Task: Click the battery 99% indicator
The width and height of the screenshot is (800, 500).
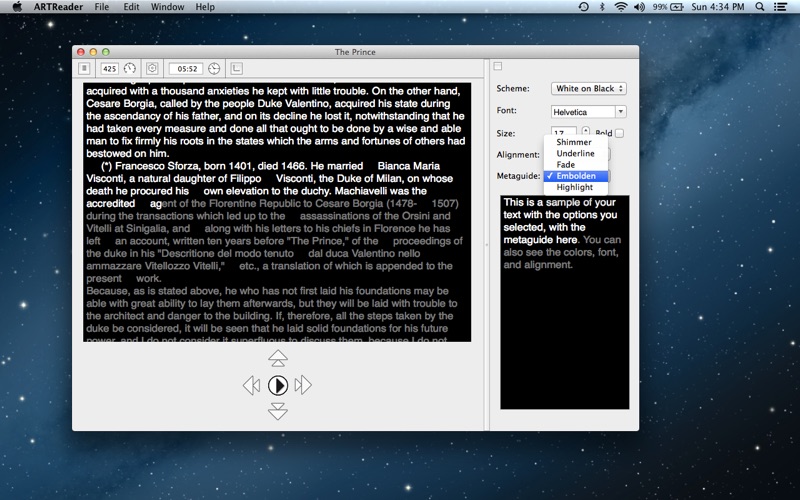Action: [668, 7]
